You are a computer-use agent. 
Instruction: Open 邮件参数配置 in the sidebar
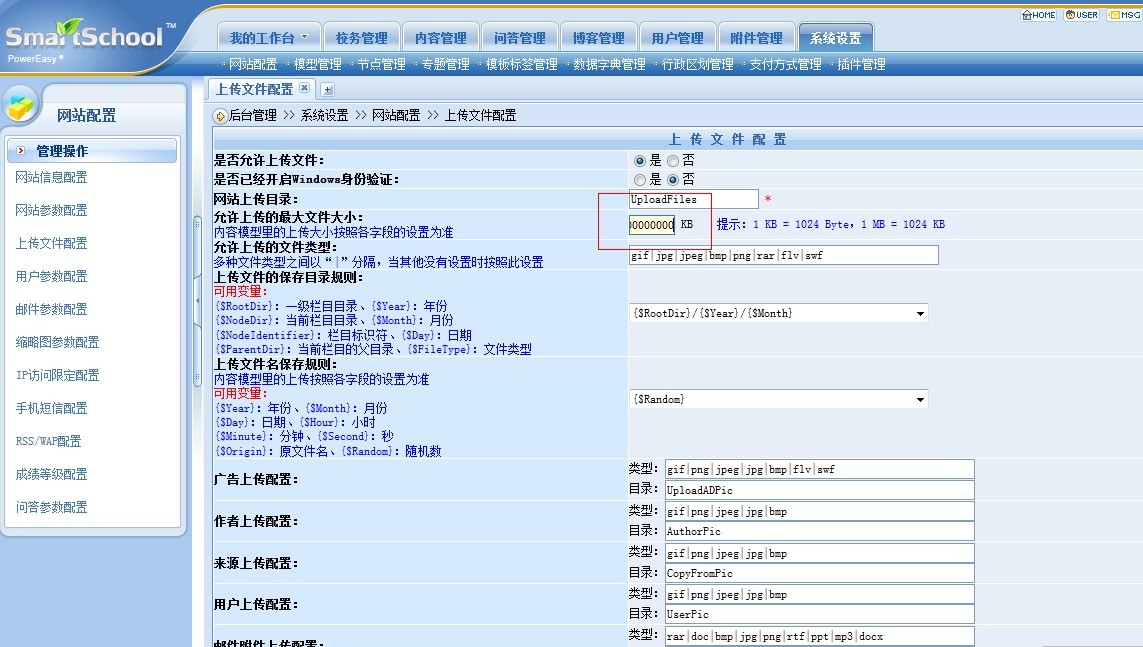51,309
